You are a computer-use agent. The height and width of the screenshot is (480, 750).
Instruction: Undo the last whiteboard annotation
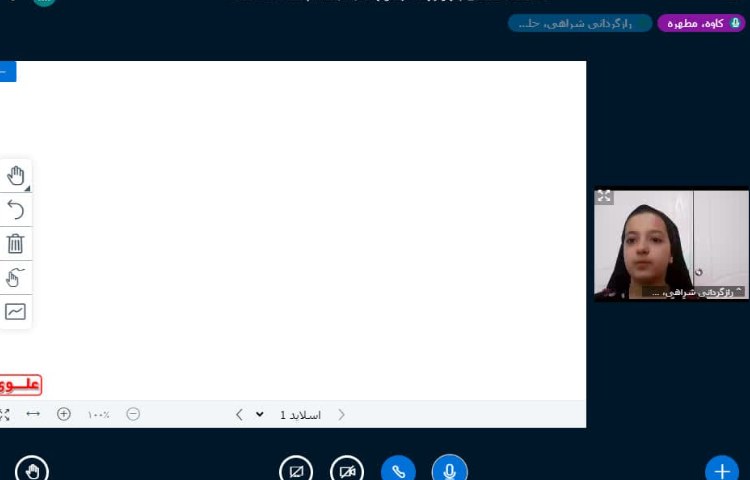[x=15, y=209]
